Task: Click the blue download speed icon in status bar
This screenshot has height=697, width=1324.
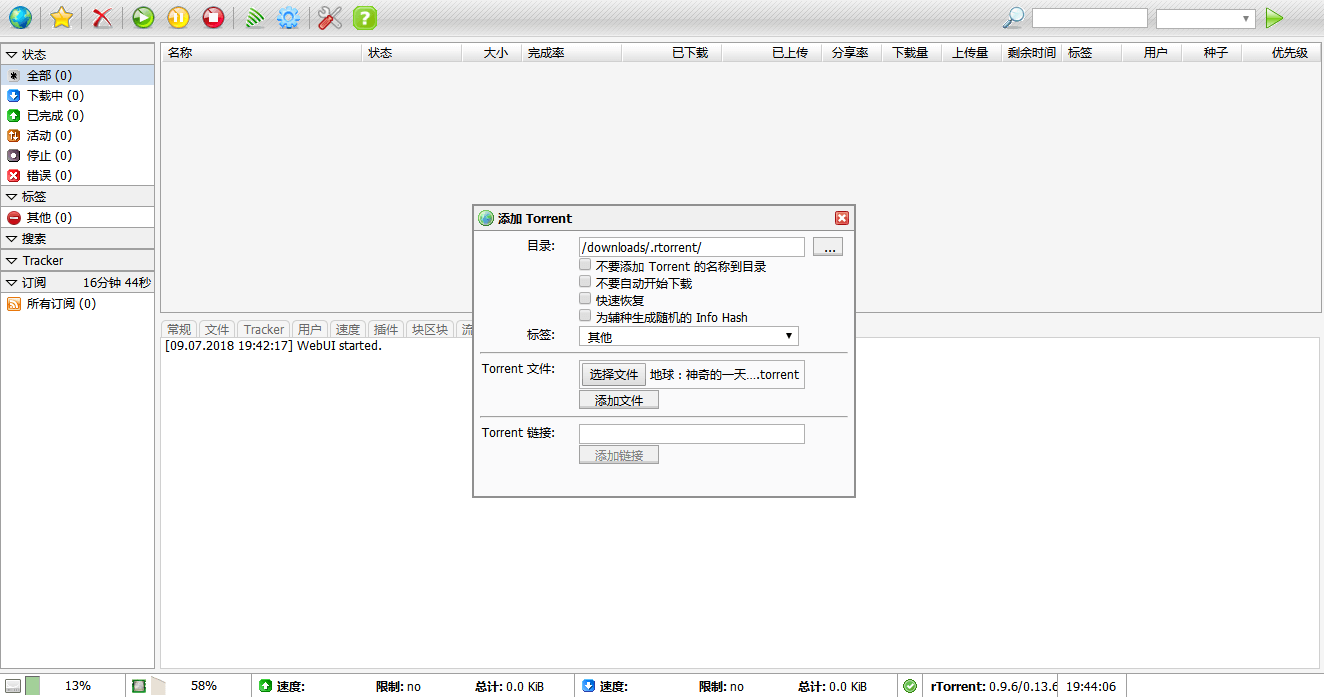Action: (x=588, y=686)
